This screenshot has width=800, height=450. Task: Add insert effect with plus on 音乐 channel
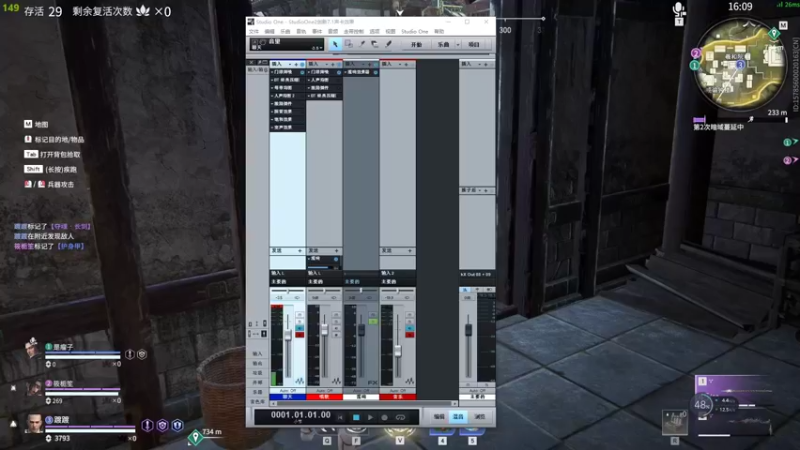[x=406, y=64]
